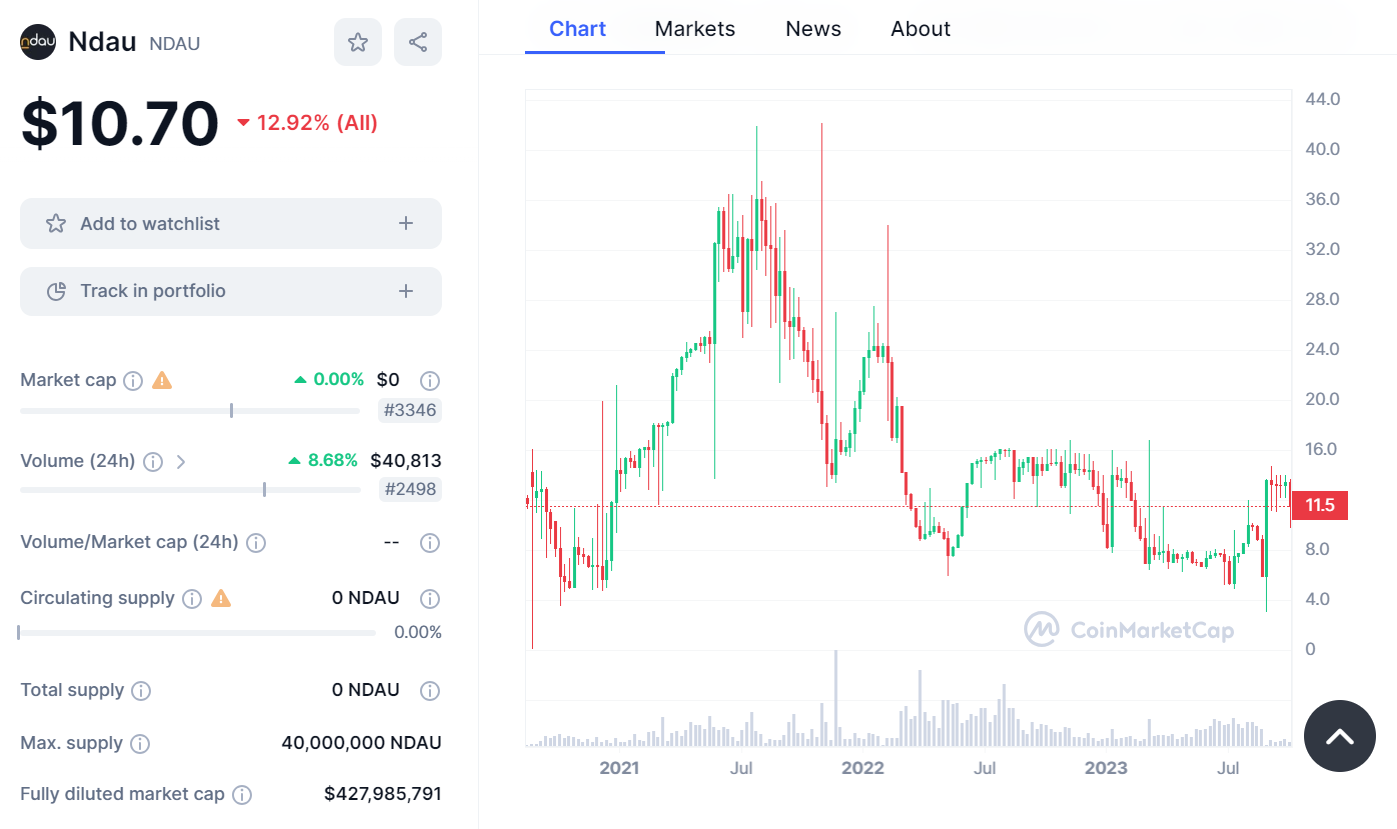Click the 12.92% (All) price change indicator
This screenshot has width=1397, height=829.
click(x=308, y=123)
